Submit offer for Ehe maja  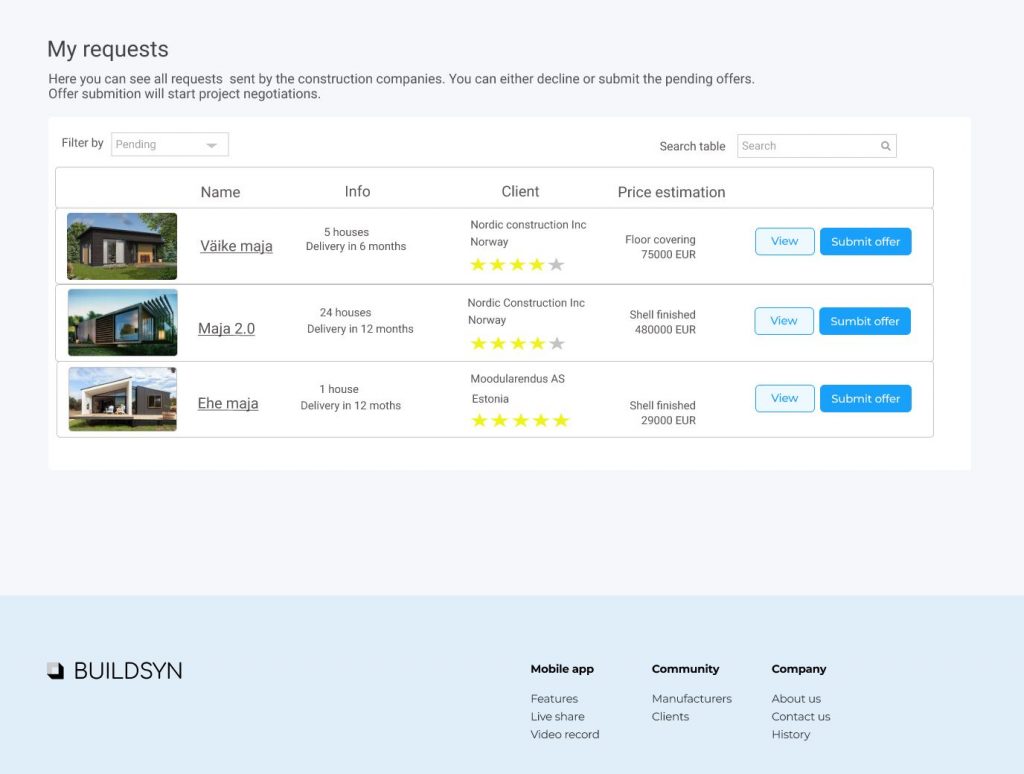coord(865,398)
